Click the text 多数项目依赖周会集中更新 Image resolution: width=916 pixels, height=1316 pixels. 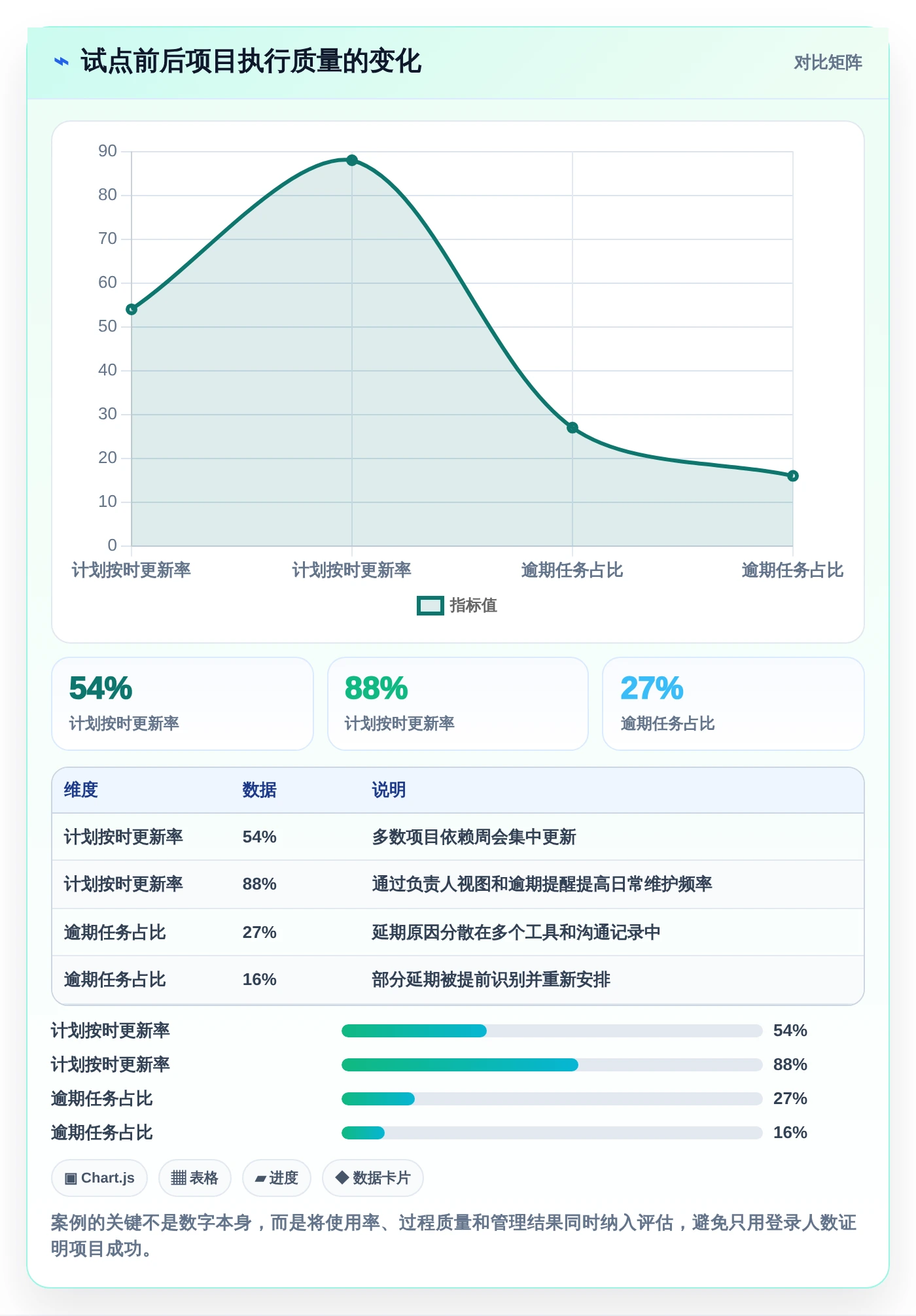point(474,837)
